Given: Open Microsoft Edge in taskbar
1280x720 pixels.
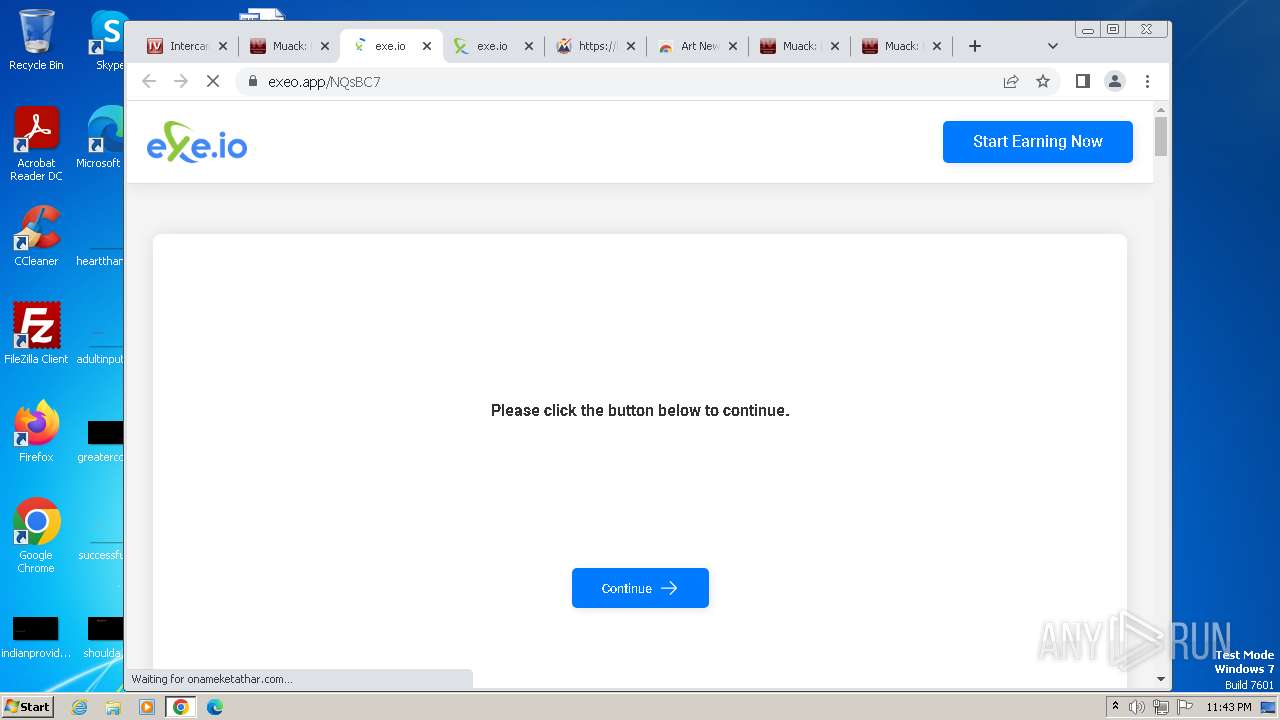Looking at the screenshot, I should [x=215, y=707].
